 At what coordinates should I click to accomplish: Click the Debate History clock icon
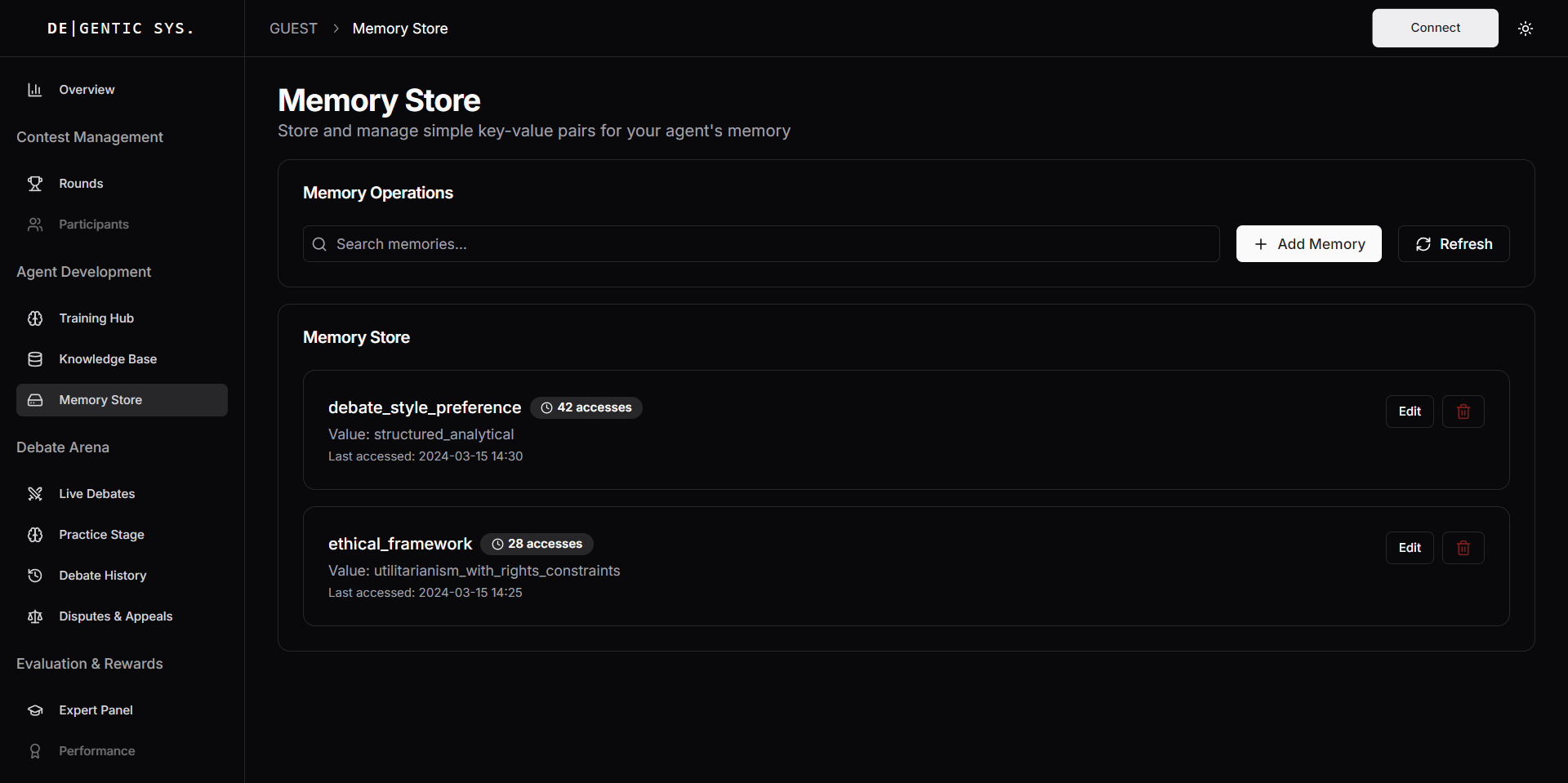click(x=34, y=576)
